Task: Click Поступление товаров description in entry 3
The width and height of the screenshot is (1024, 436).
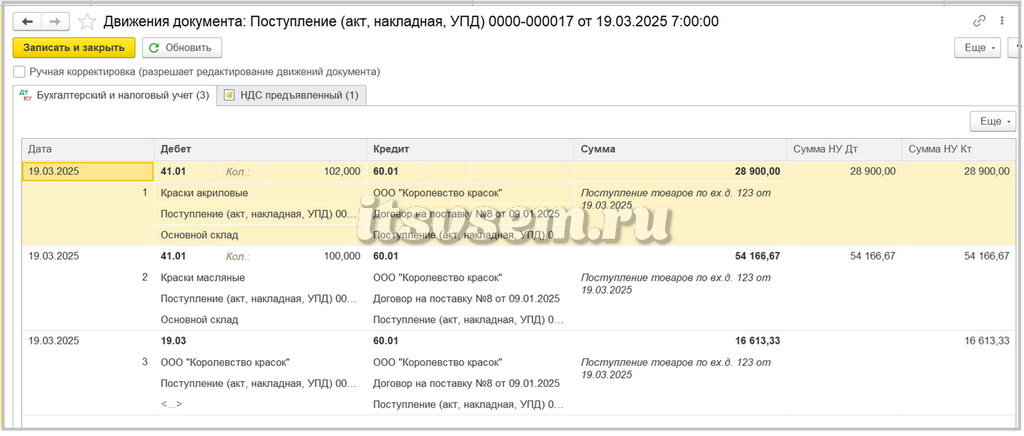Action: coord(675,368)
